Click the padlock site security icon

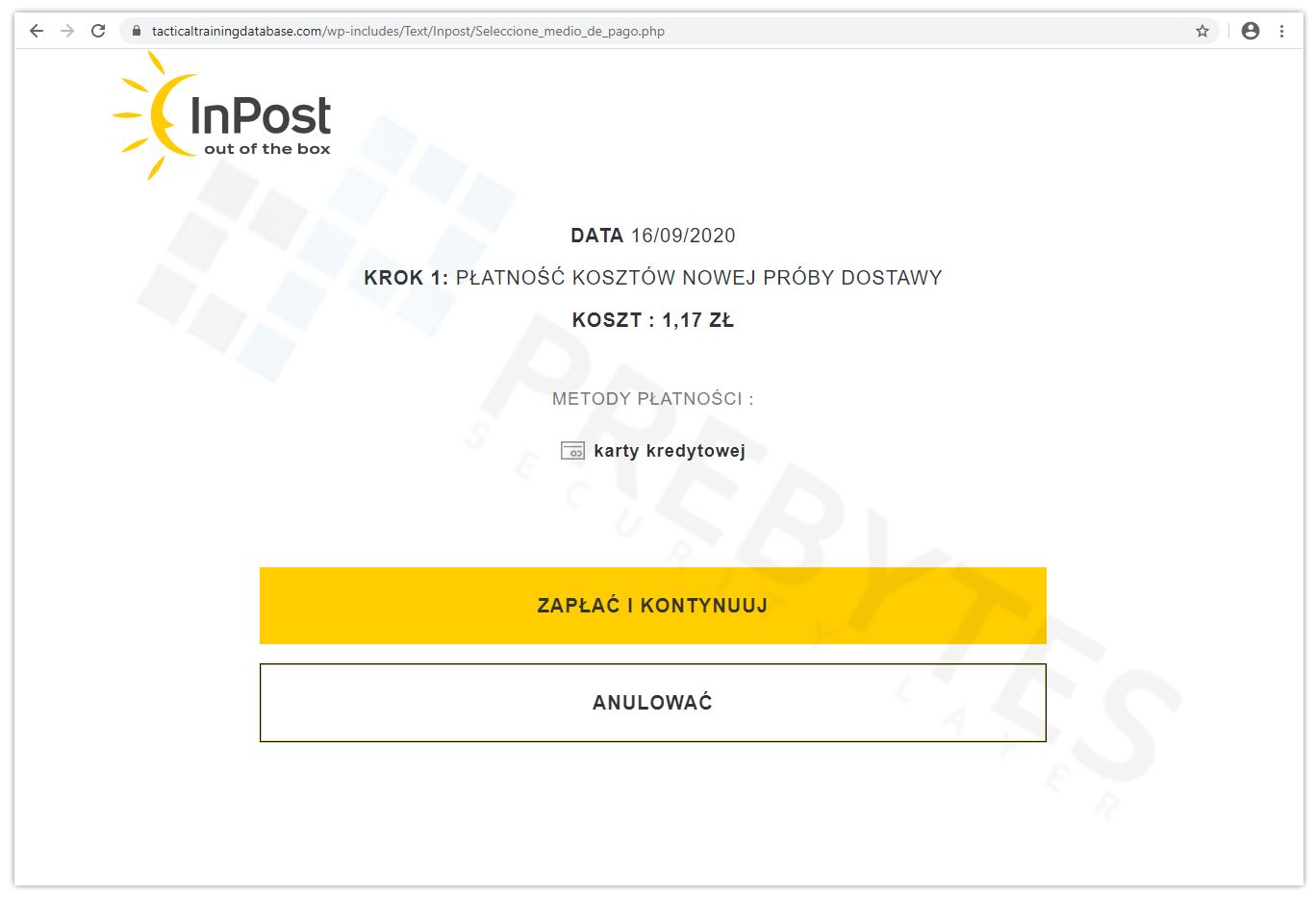pyautogui.click(x=136, y=31)
